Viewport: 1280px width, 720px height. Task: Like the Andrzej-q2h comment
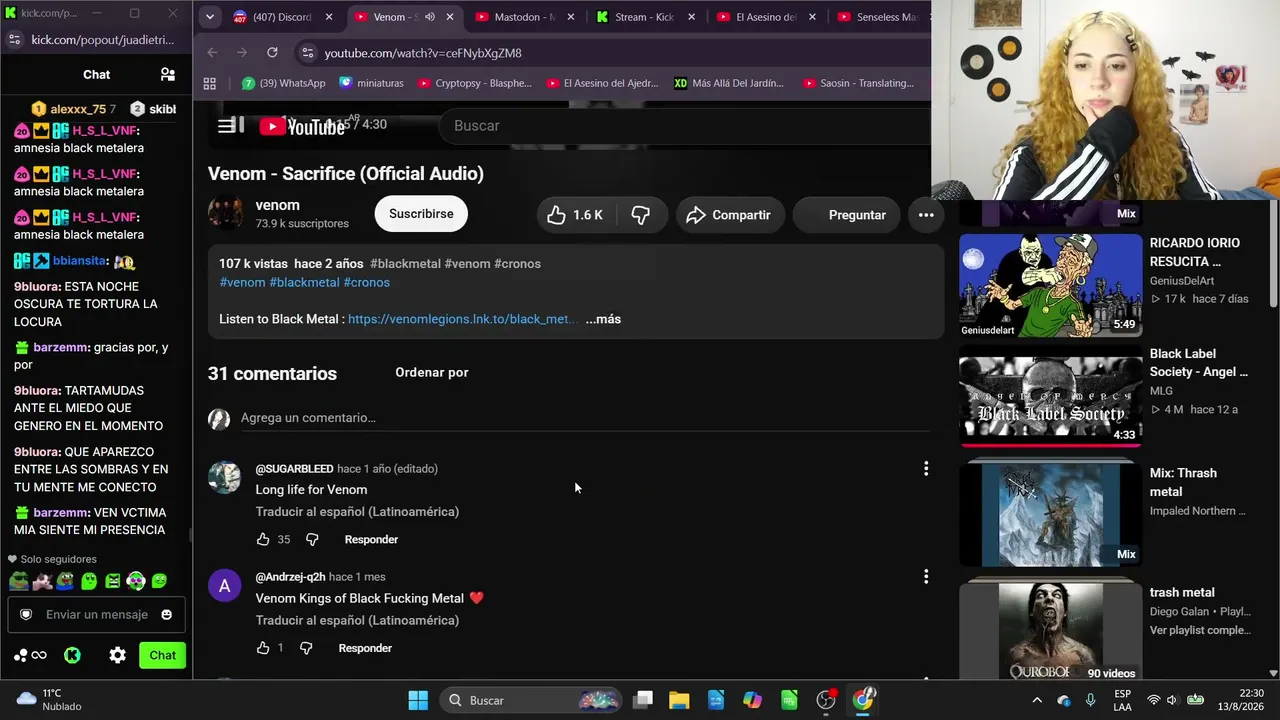point(263,648)
